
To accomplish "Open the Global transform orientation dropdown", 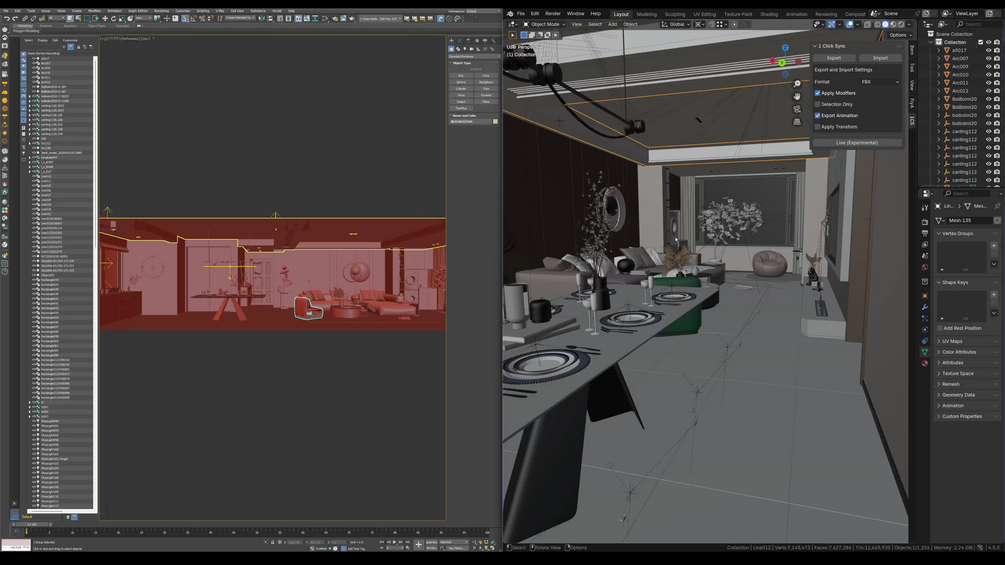I will tap(676, 24).
